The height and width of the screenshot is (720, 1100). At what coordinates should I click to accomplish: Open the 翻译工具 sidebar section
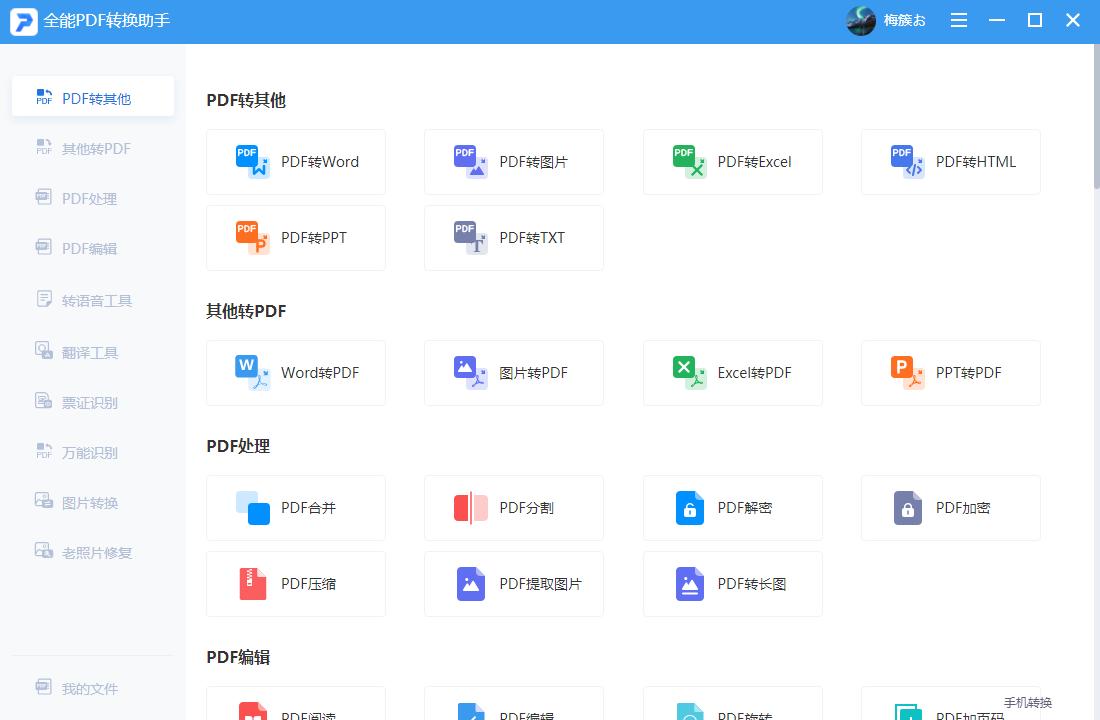(x=92, y=351)
